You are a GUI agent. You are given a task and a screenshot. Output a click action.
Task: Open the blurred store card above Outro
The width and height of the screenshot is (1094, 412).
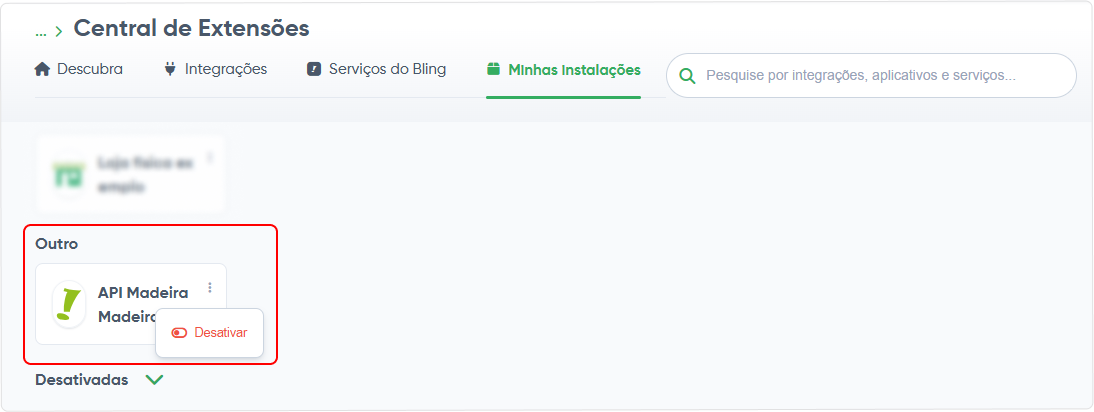pyautogui.click(x=130, y=174)
